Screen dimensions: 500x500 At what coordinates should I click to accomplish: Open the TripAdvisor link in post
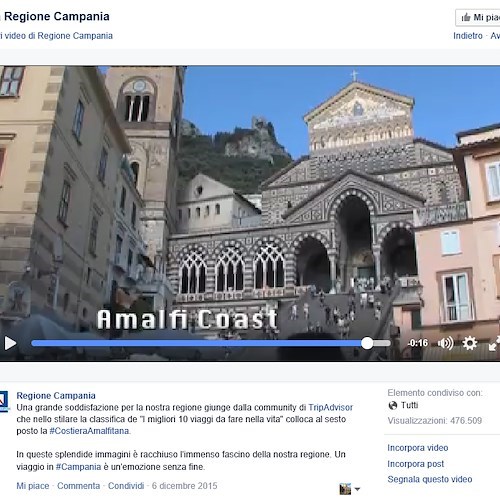tap(330, 407)
